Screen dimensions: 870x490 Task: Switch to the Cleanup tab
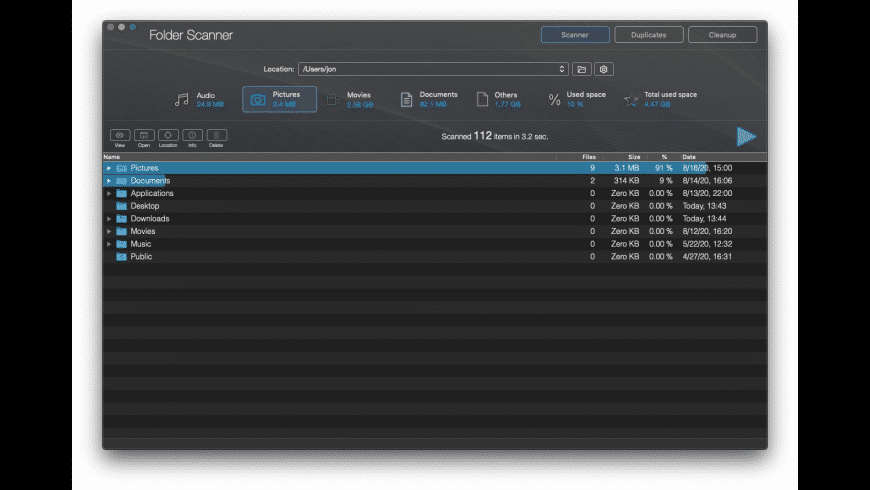pos(722,35)
